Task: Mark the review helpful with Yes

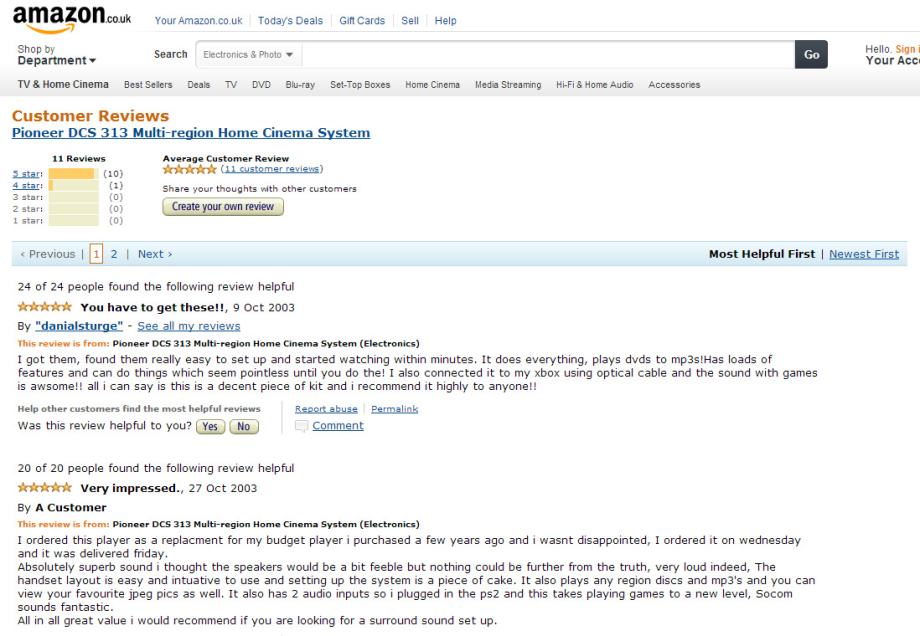Action: point(210,427)
